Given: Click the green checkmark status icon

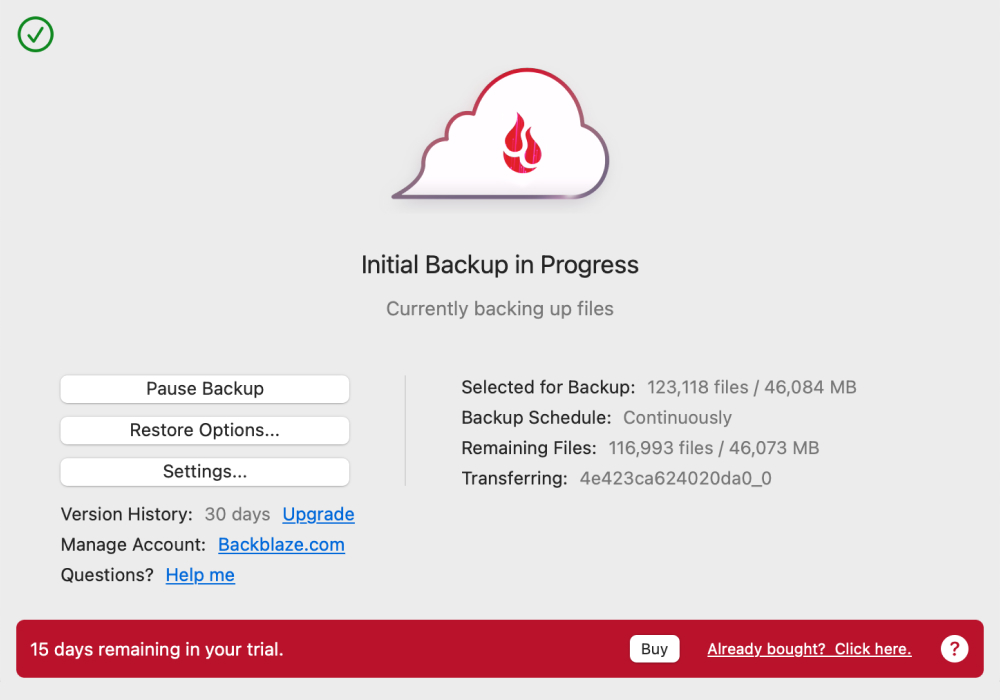Looking at the screenshot, I should [35, 35].
